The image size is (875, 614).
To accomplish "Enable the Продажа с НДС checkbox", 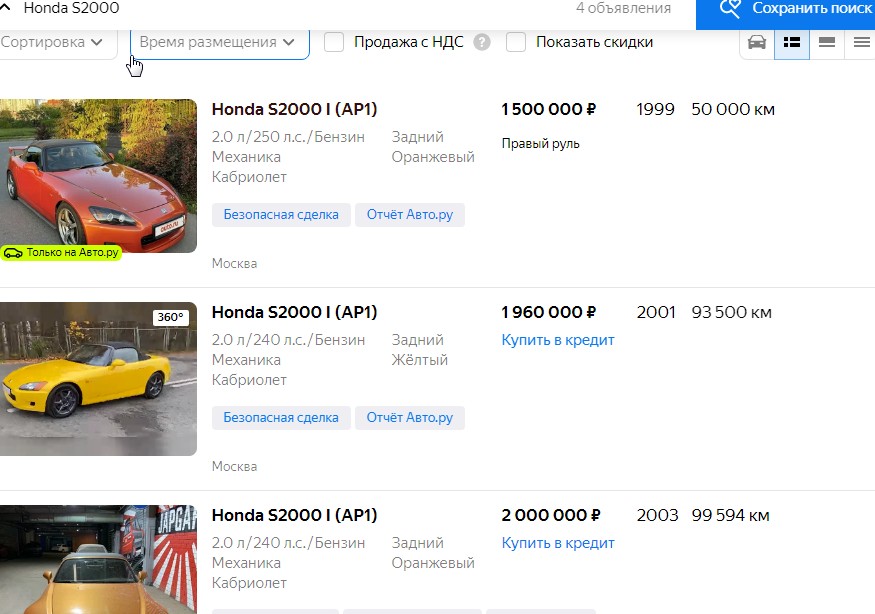I will pyautogui.click(x=334, y=42).
